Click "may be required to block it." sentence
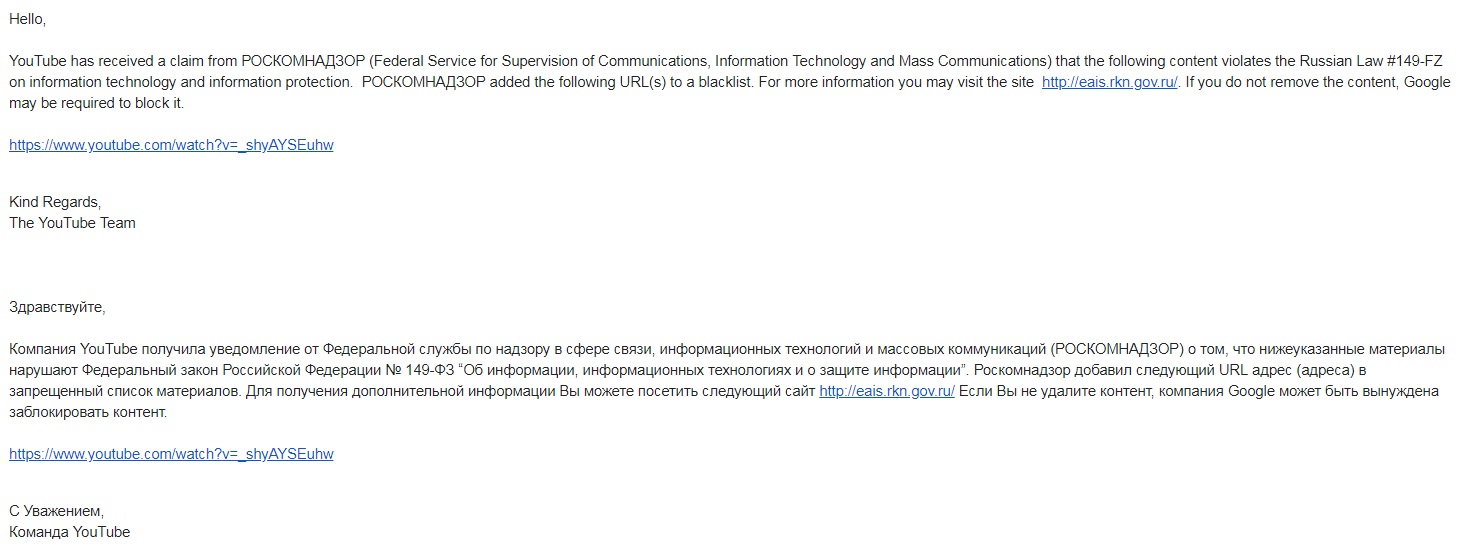This screenshot has width=1459, height=549. point(97,103)
